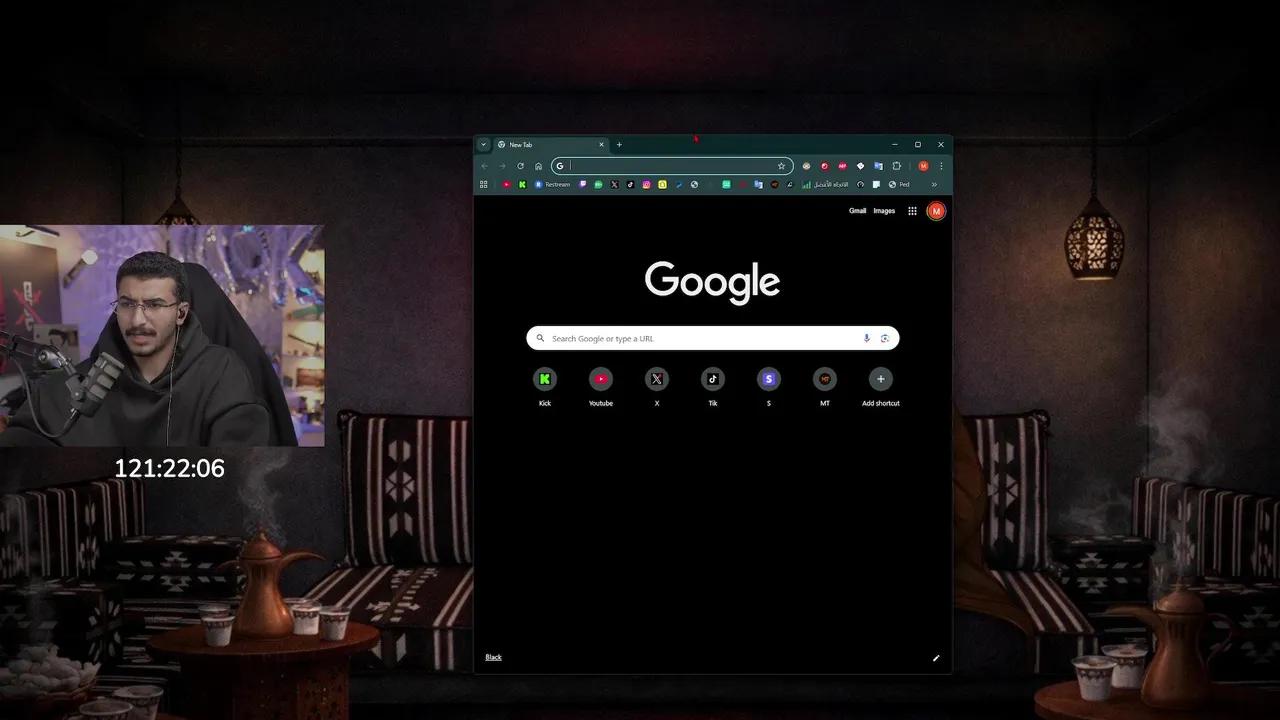Bookmark this tab with the star
This screenshot has height=720, width=1280.
tap(781, 166)
